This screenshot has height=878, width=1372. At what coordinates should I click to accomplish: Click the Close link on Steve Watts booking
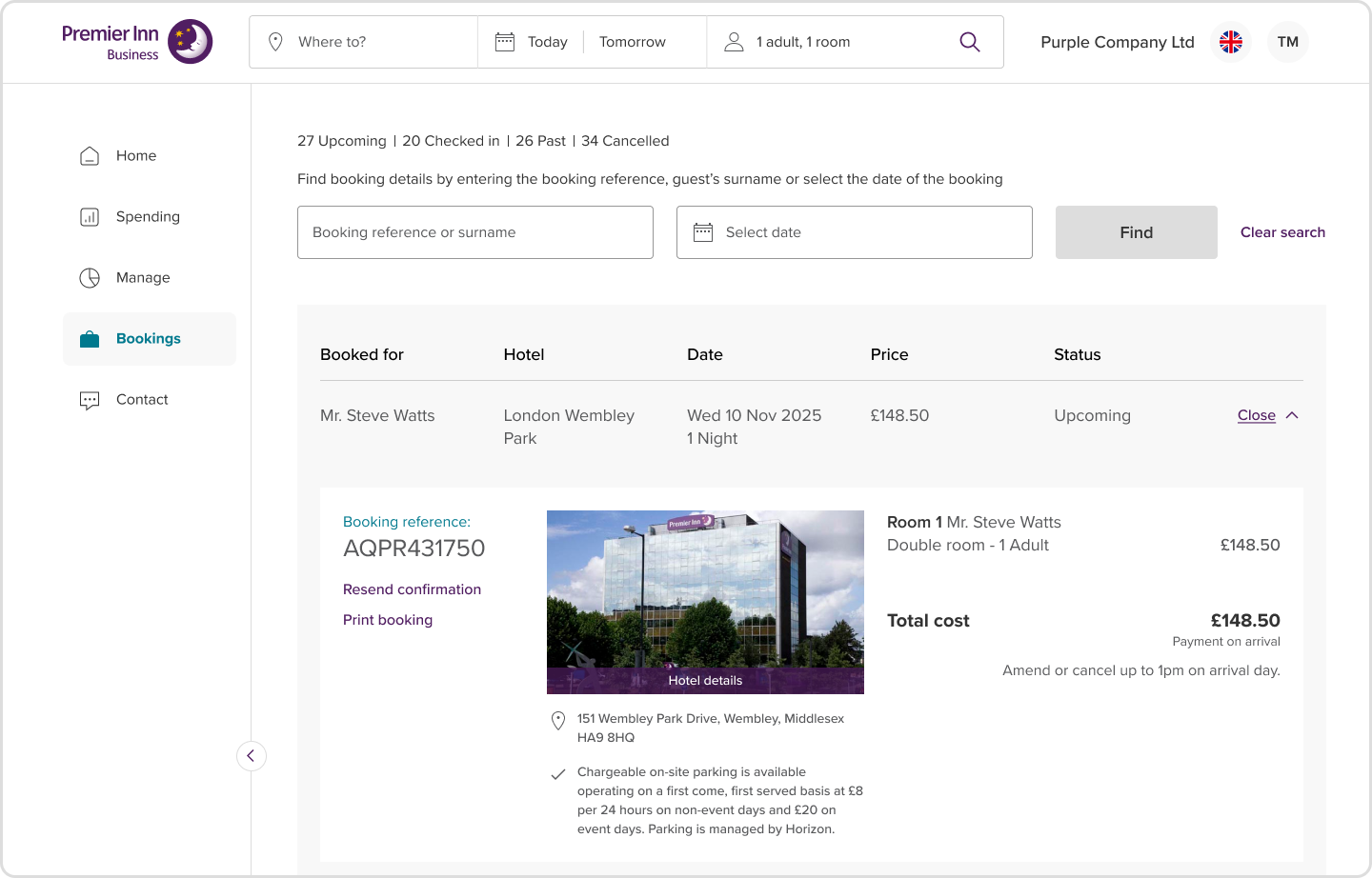(1257, 415)
